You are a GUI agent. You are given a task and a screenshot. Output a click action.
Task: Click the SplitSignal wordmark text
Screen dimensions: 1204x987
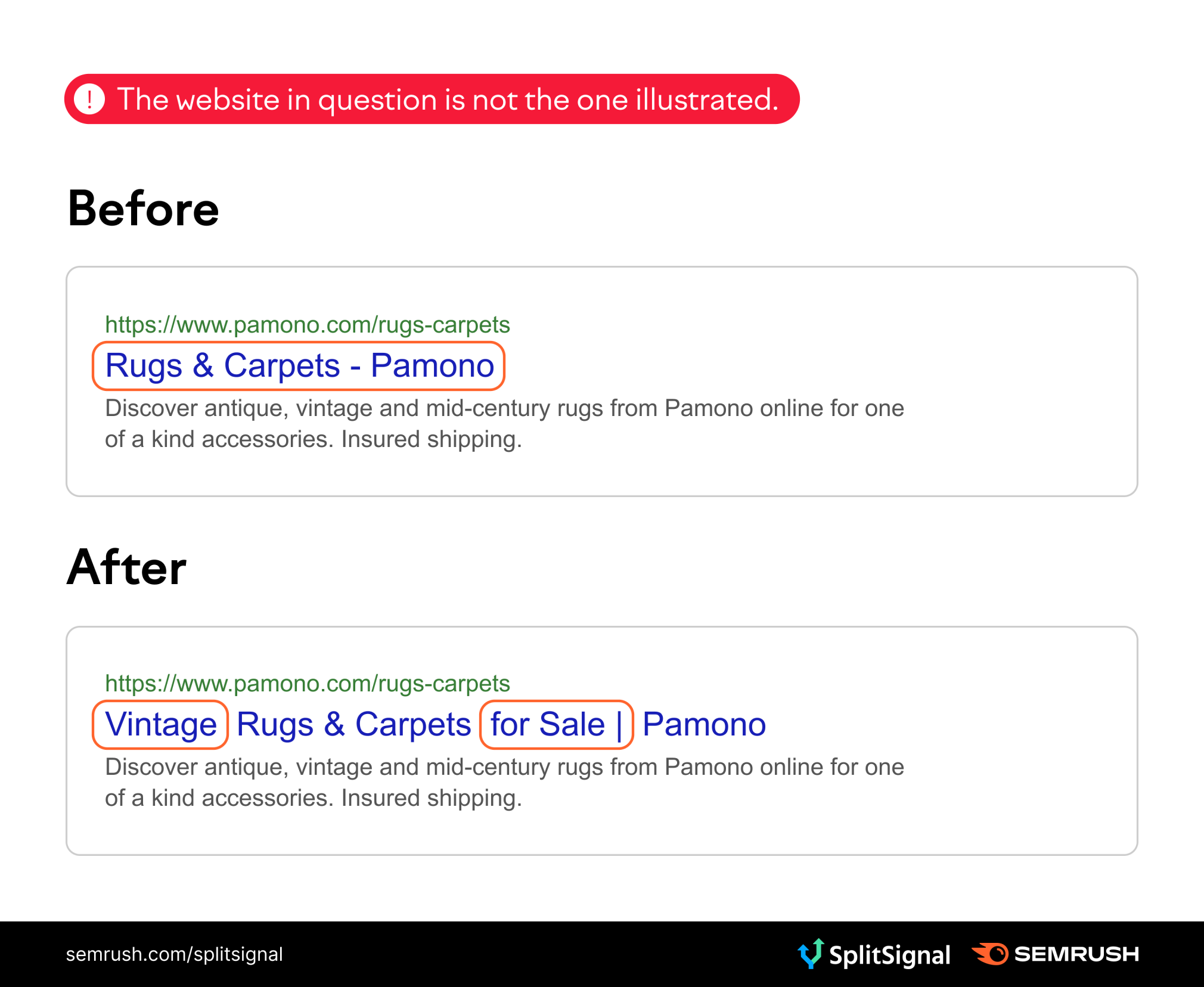pyautogui.click(x=889, y=955)
